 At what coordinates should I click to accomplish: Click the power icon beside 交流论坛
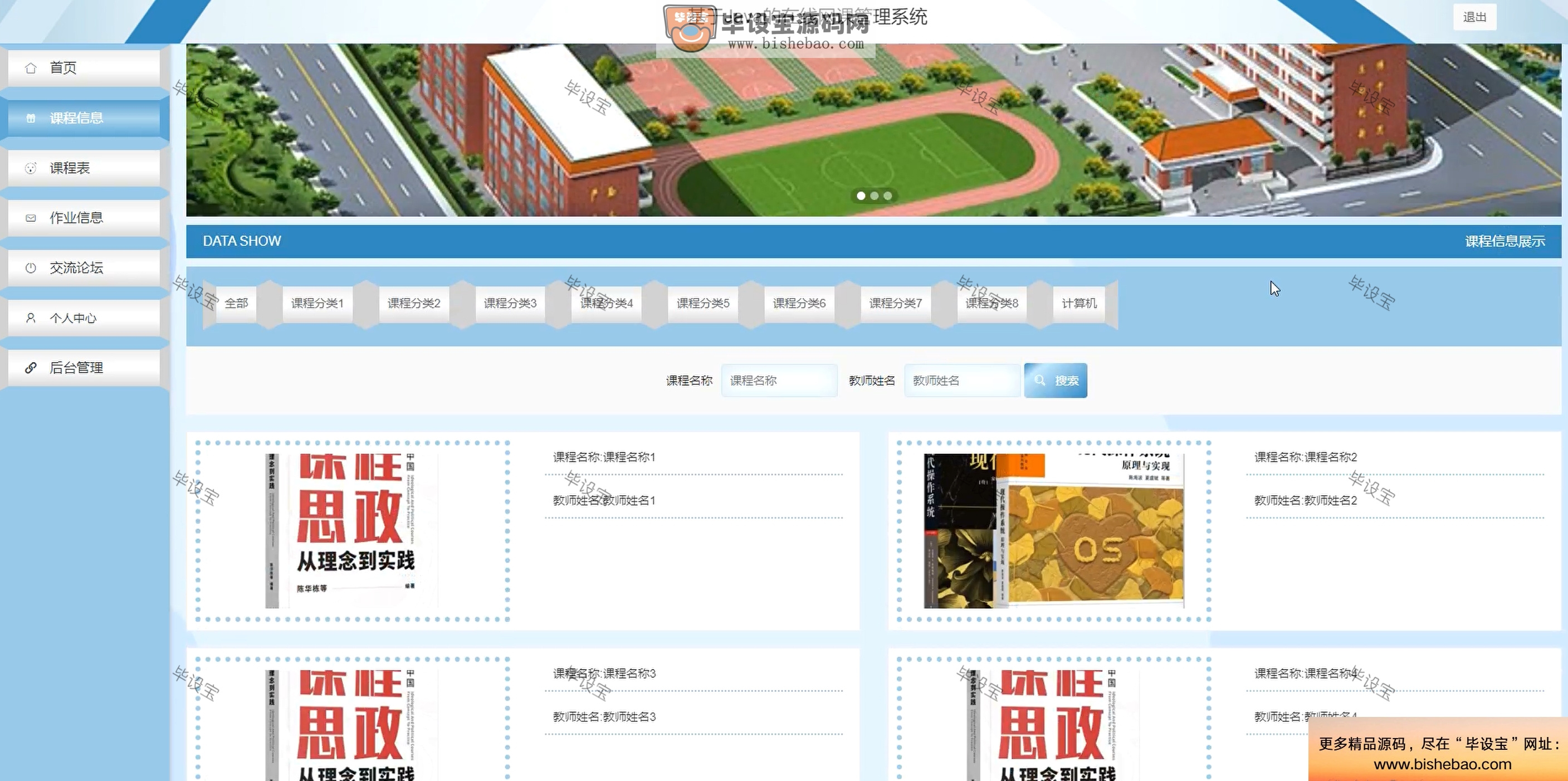coord(31,268)
